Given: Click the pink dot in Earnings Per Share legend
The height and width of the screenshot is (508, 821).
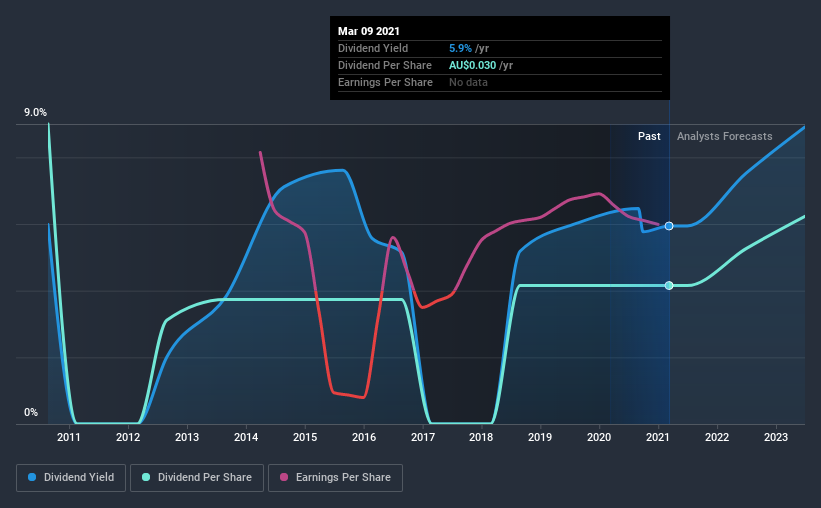Looking at the screenshot, I should [284, 477].
